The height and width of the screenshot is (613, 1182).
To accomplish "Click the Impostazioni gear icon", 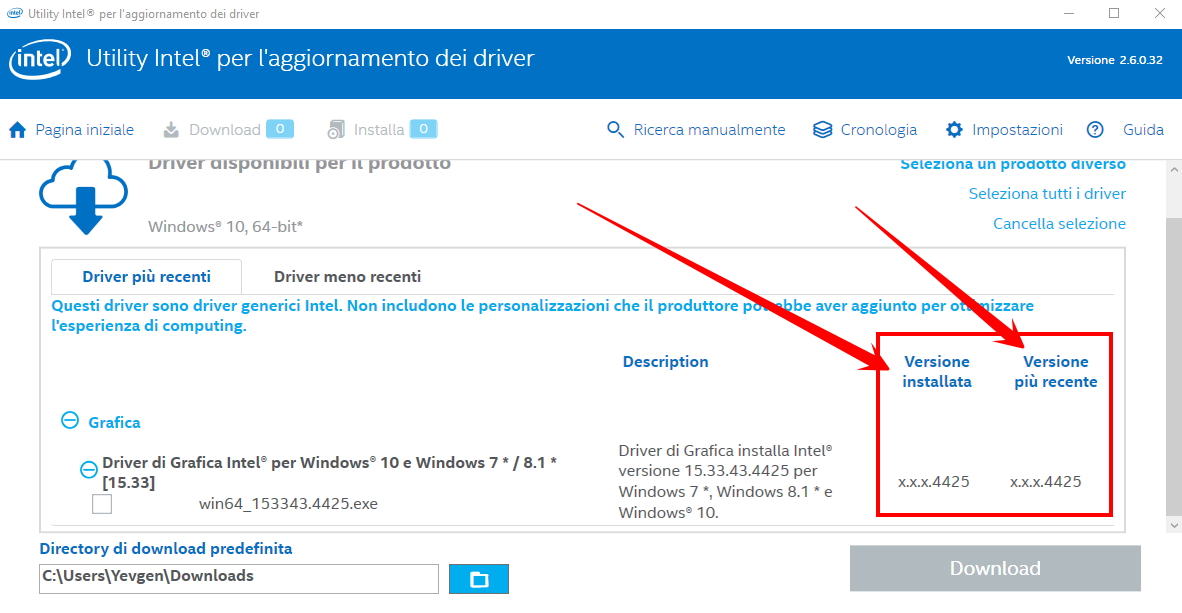I will [954, 130].
